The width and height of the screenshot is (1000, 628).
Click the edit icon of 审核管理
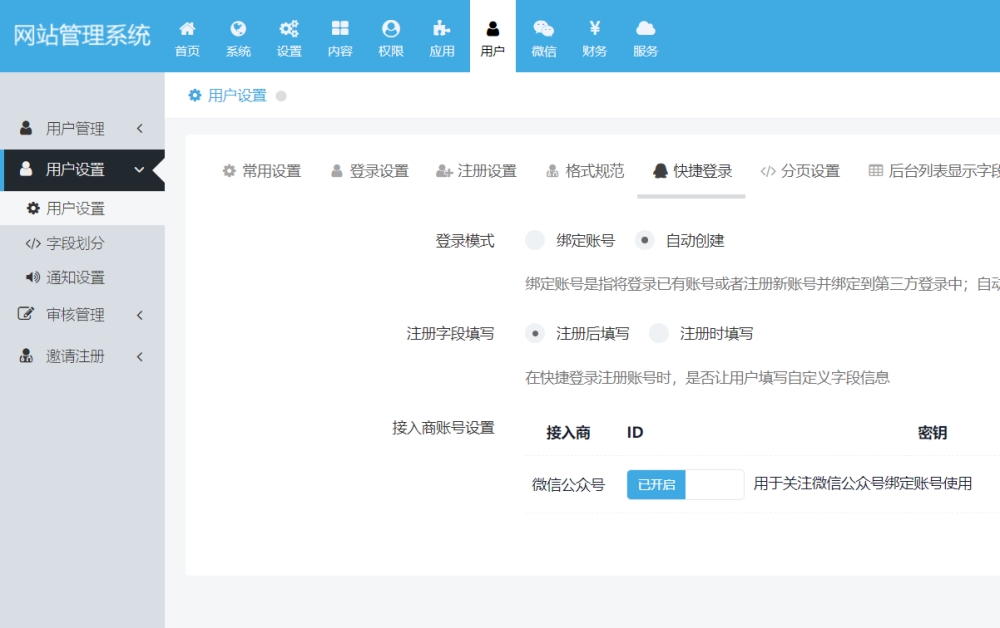click(26, 314)
